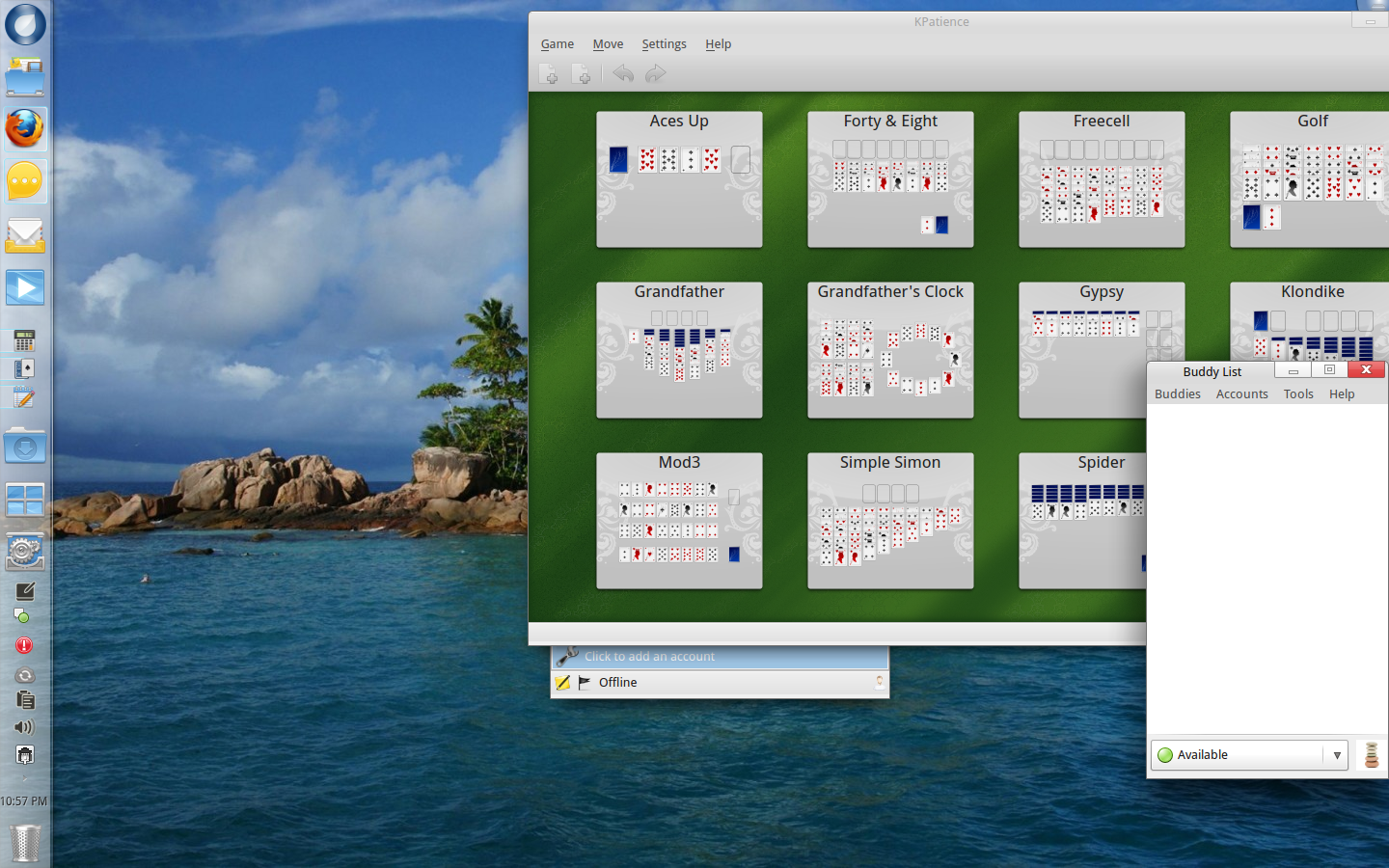The width and height of the screenshot is (1389, 868).
Task: Select the Spider game thumbnail
Action: point(1082,521)
